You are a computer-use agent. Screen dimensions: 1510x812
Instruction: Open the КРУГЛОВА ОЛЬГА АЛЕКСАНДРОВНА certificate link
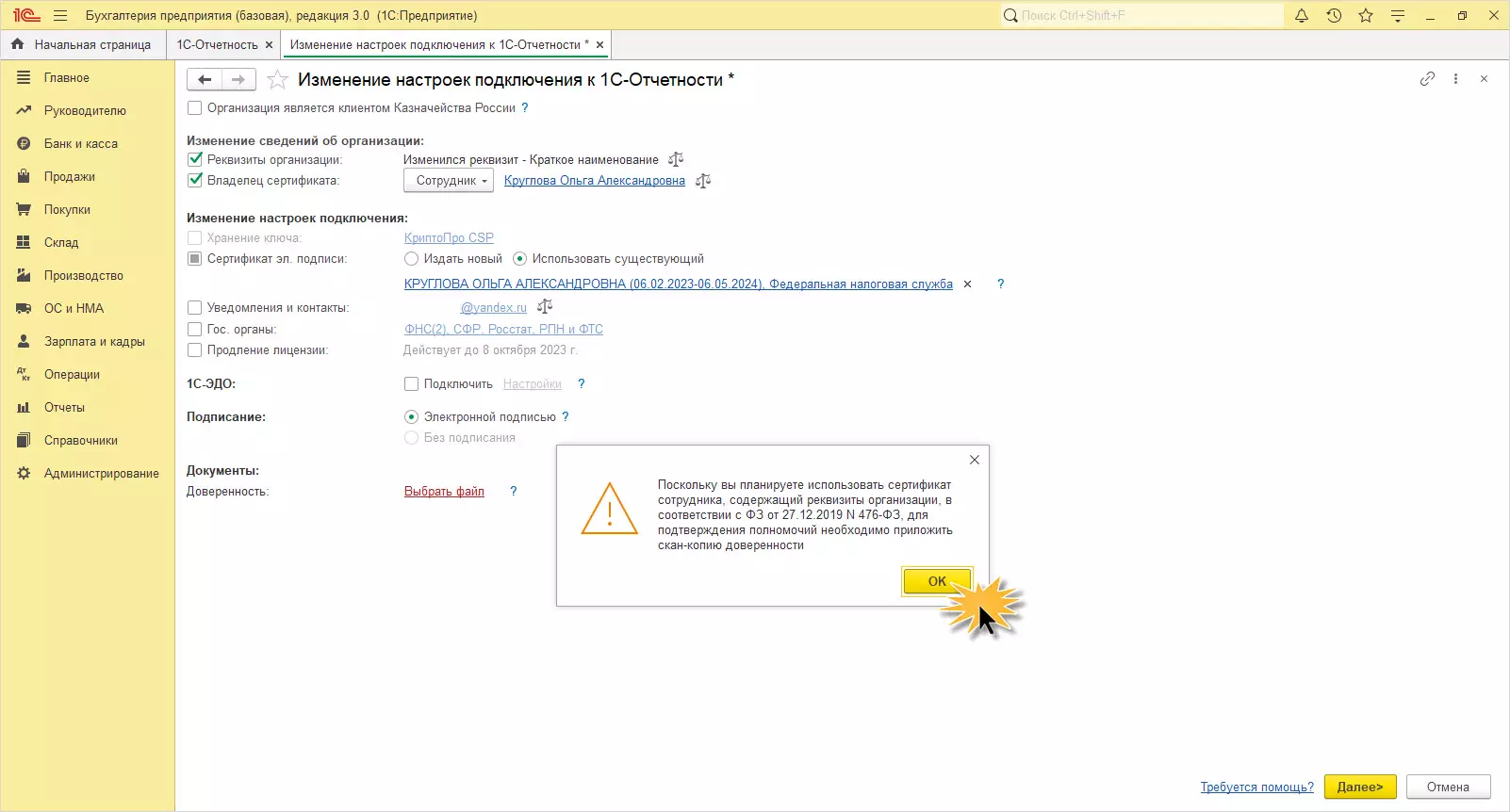(x=679, y=284)
